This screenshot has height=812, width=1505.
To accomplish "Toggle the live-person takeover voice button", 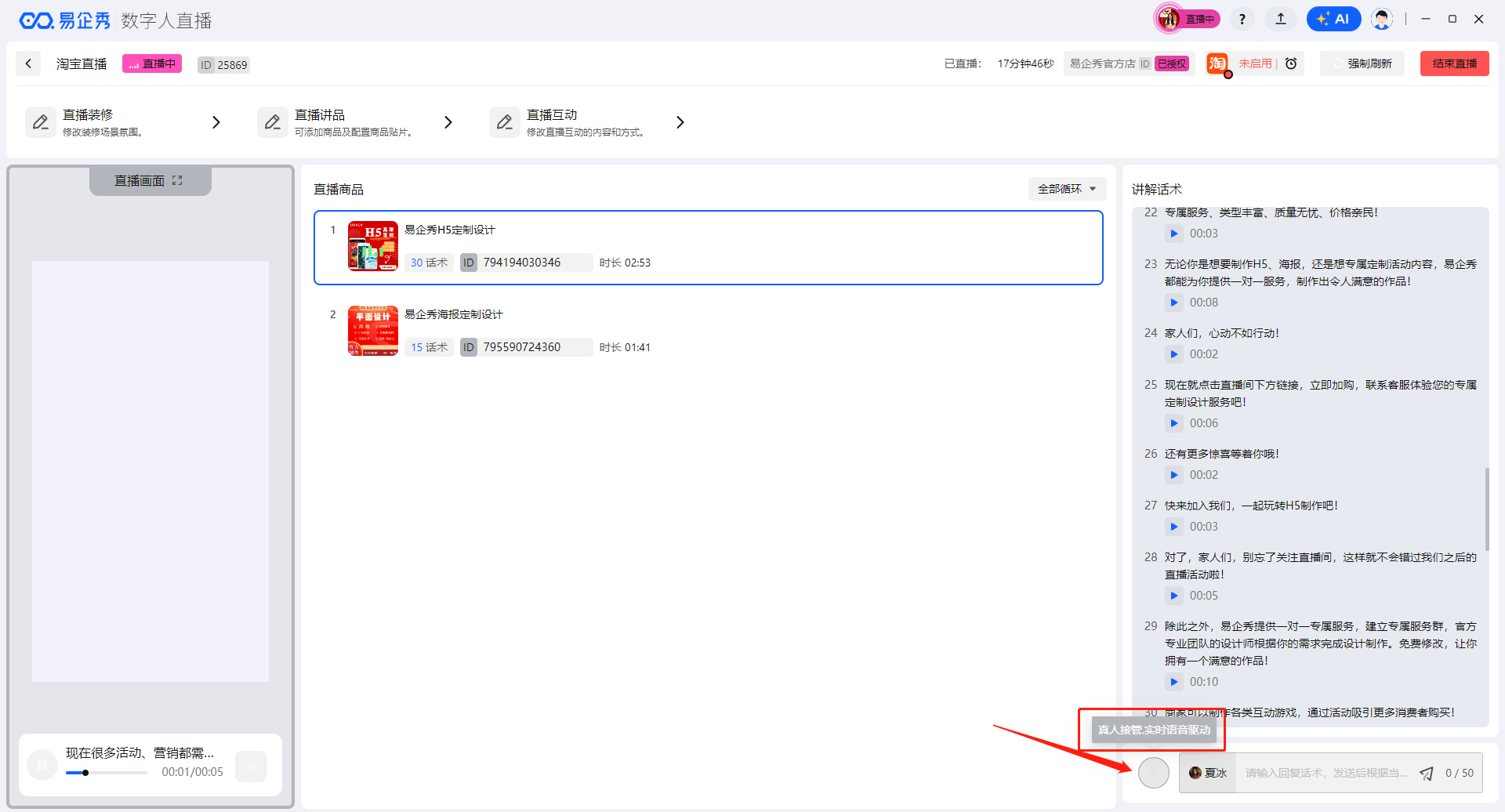I will (x=1154, y=773).
